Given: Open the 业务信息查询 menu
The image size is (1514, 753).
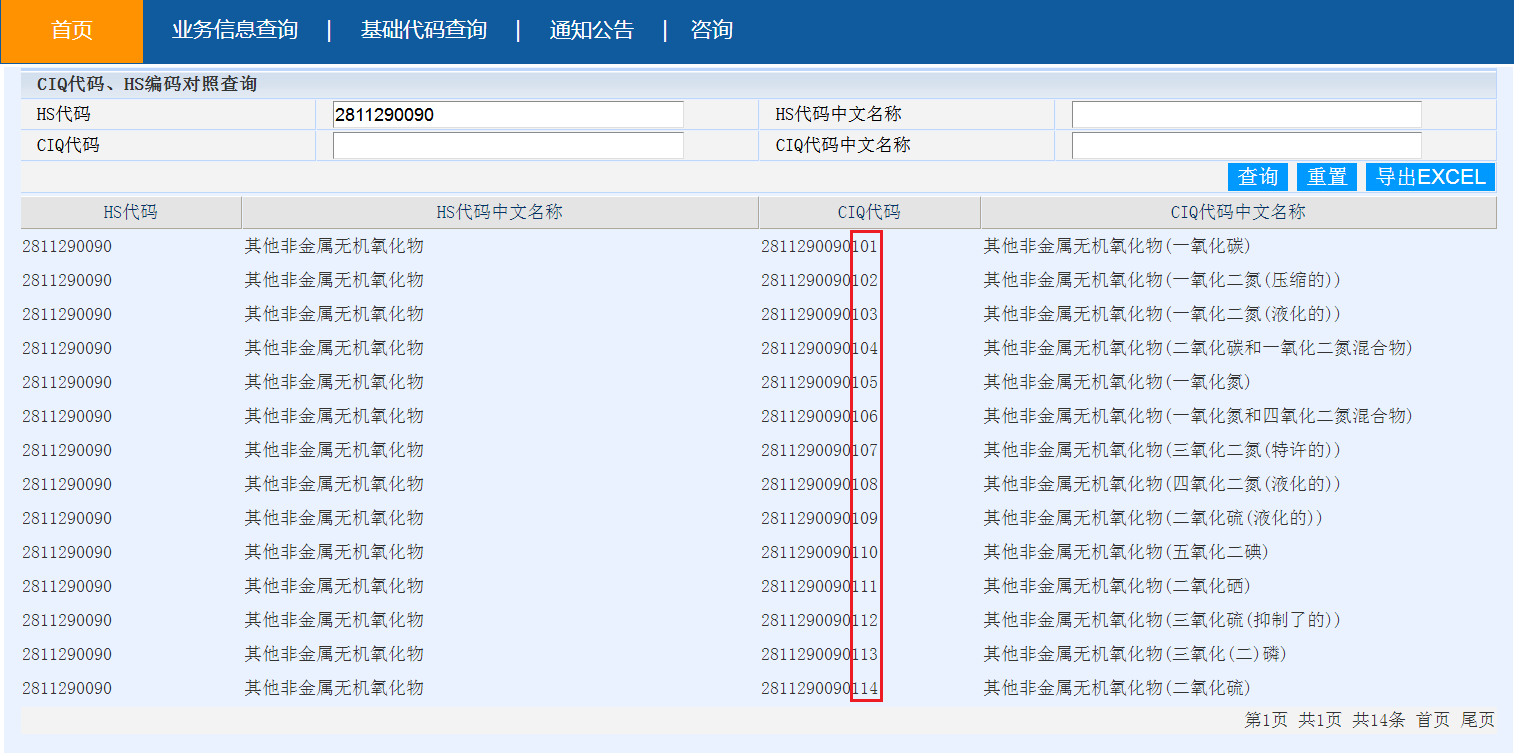Looking at the screenshot, I should click(235, 31).
